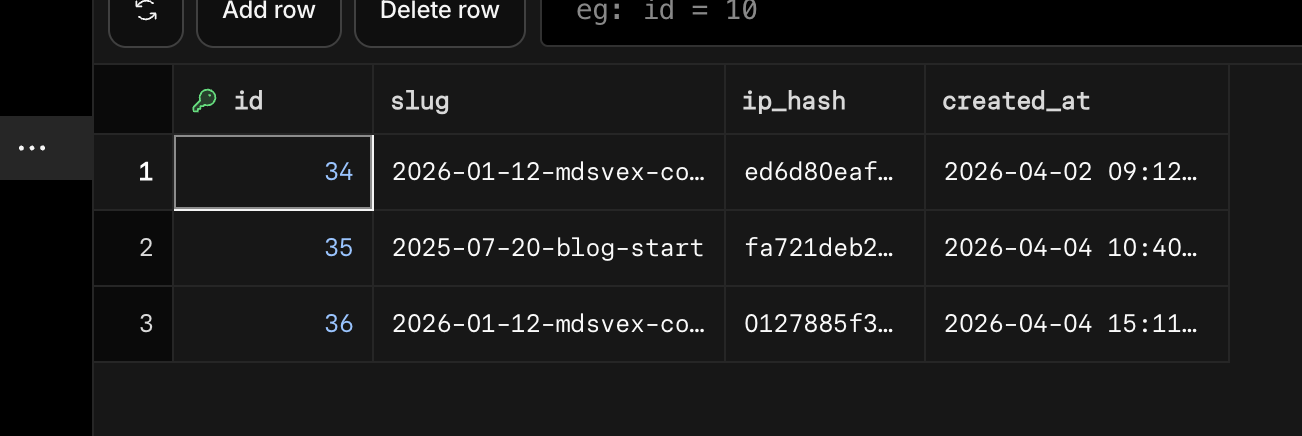
Task: Select row number 3 header
Action: pos(146,323)
